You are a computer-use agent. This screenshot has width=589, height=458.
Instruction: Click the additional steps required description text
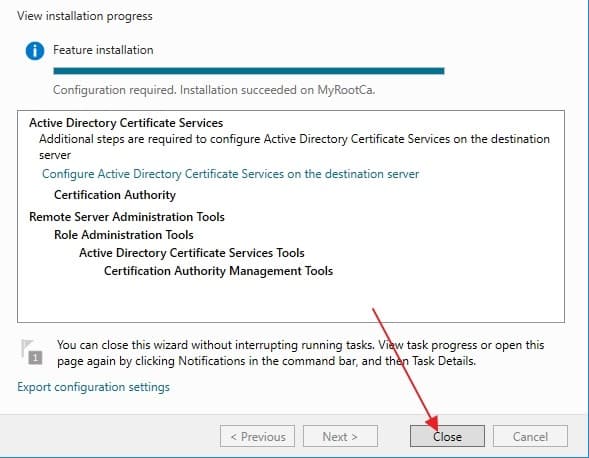[x=294, y=147]
